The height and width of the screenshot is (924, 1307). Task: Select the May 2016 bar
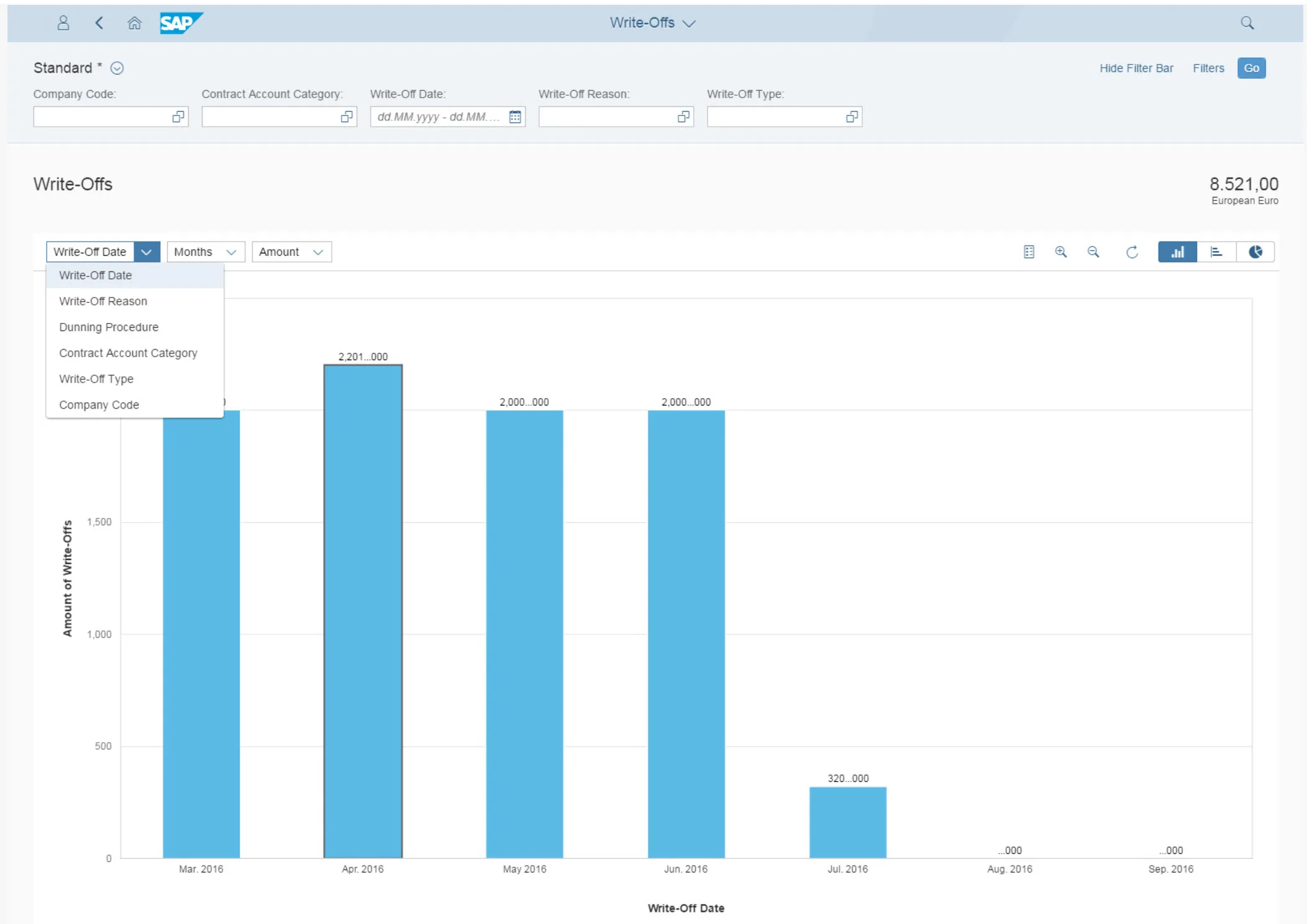click(524, 633)
